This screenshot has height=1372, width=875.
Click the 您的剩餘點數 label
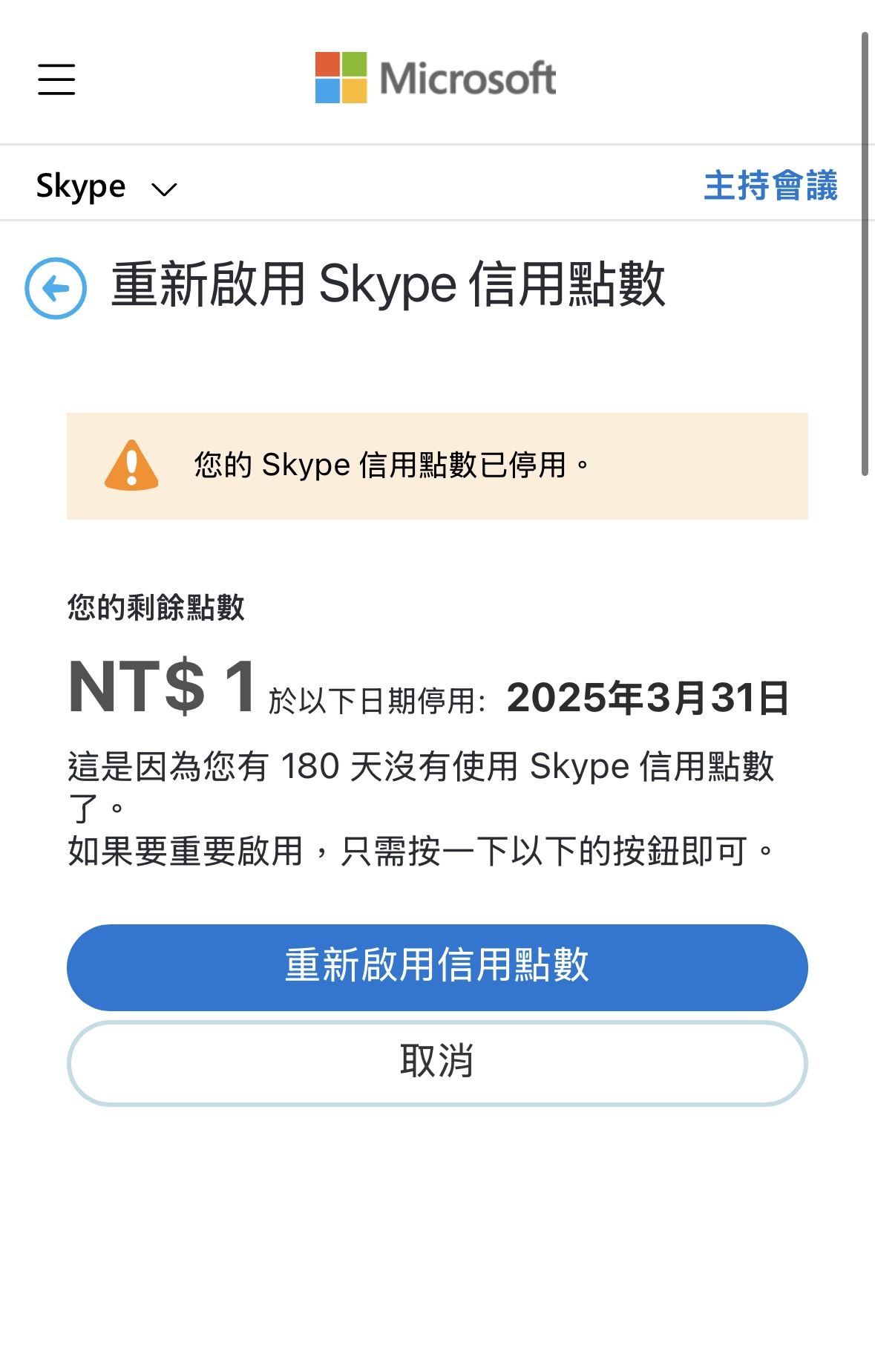(x=156, y=607)
